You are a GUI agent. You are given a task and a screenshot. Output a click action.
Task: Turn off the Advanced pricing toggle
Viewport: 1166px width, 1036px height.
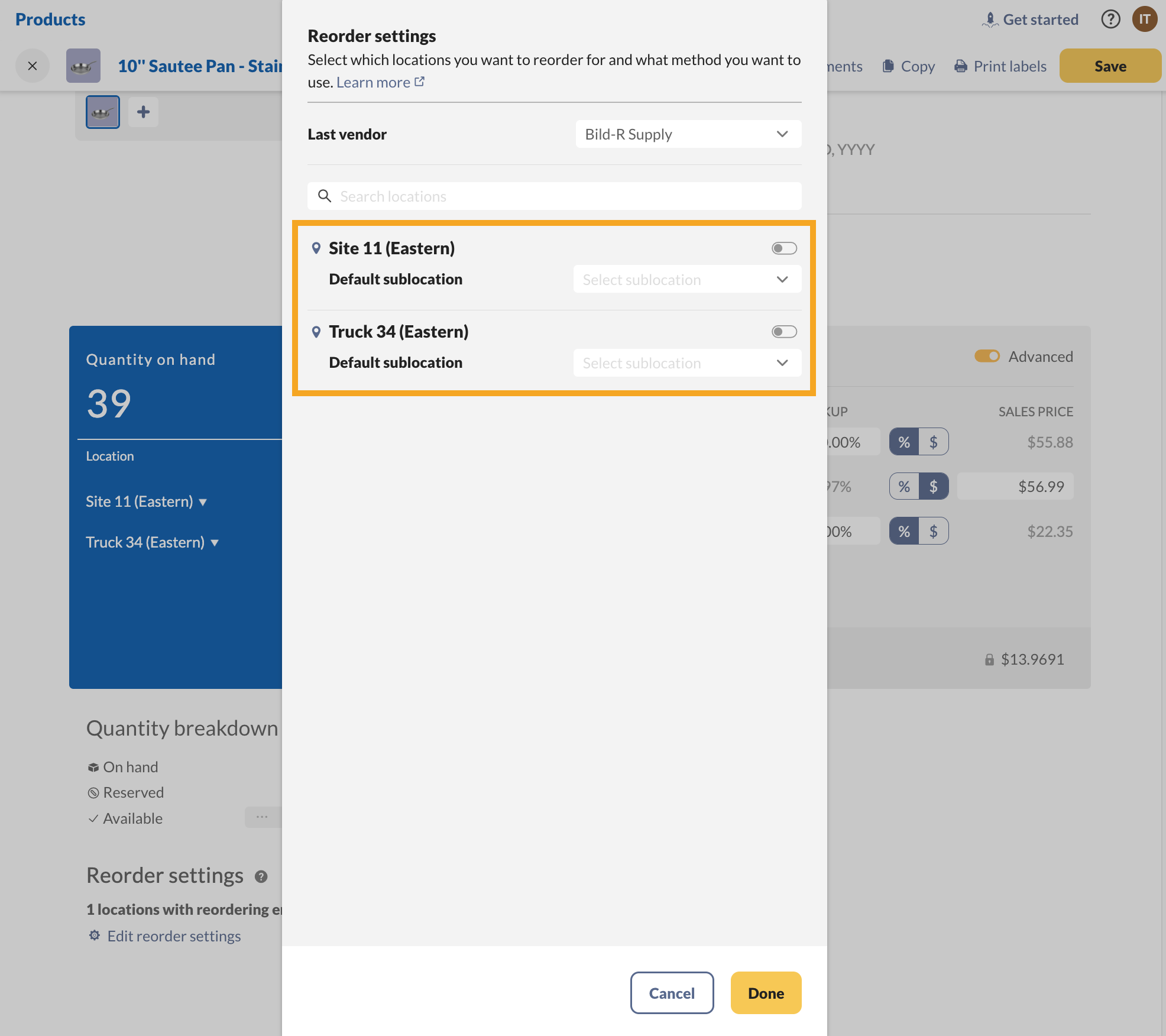tap(987, 356)
